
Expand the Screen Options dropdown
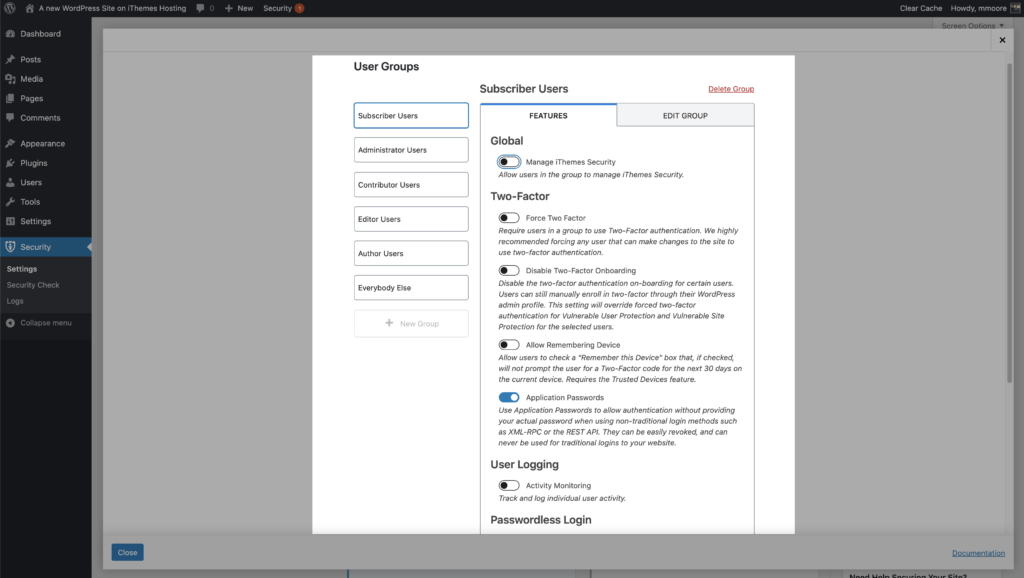coord(972,26)
